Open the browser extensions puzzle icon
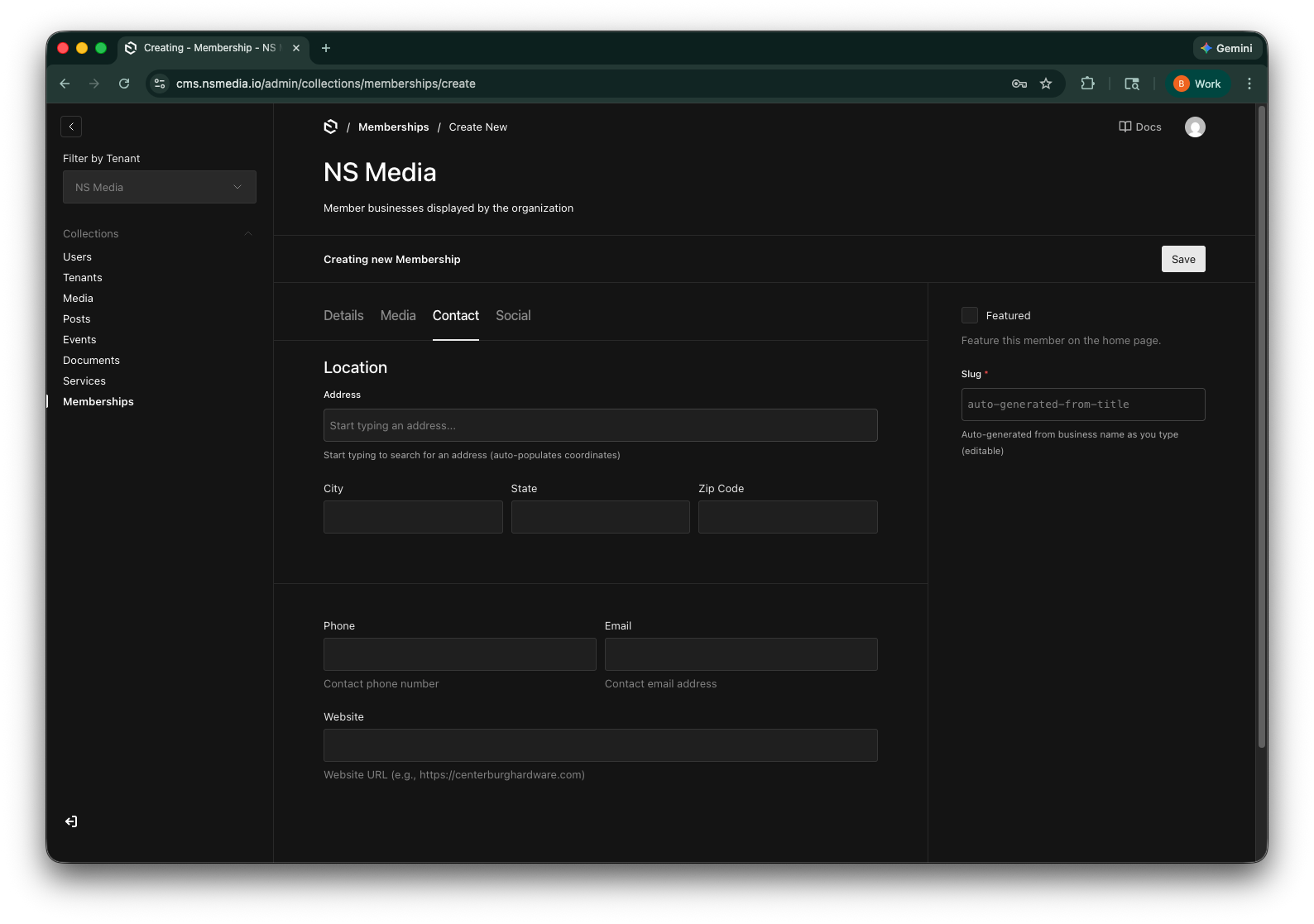 click(1087, 84)
